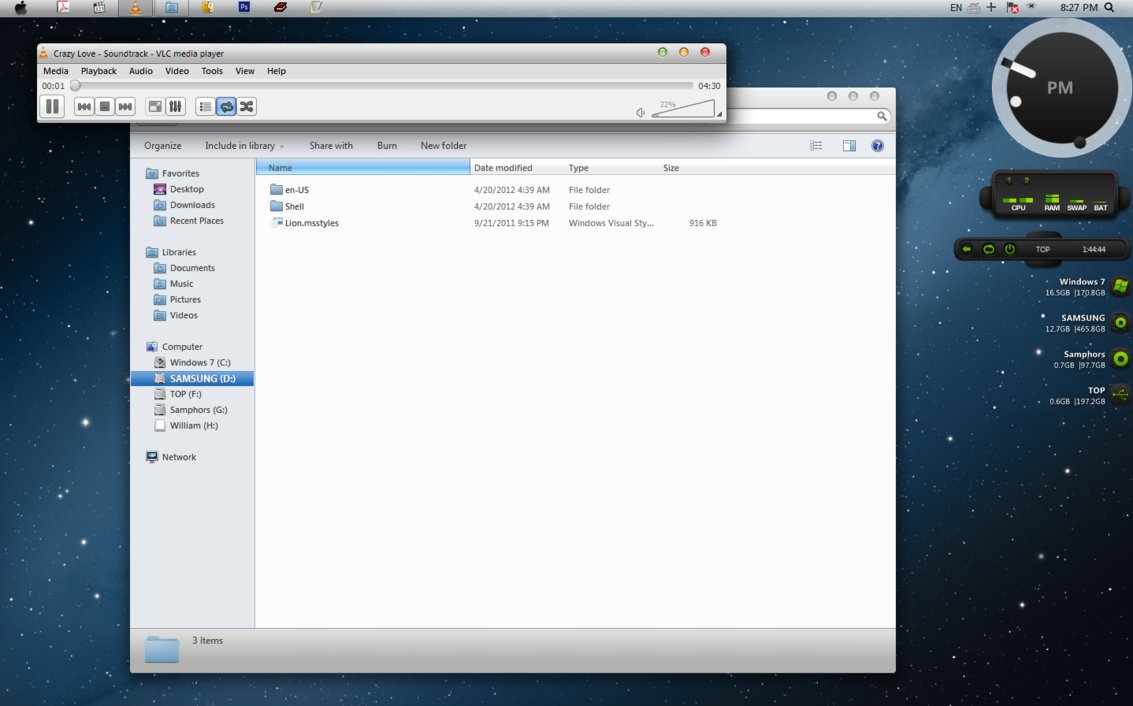Open Photoshop from the top taskbar
The height and width of the screenshot is (706, 1133).
(245, 7)
